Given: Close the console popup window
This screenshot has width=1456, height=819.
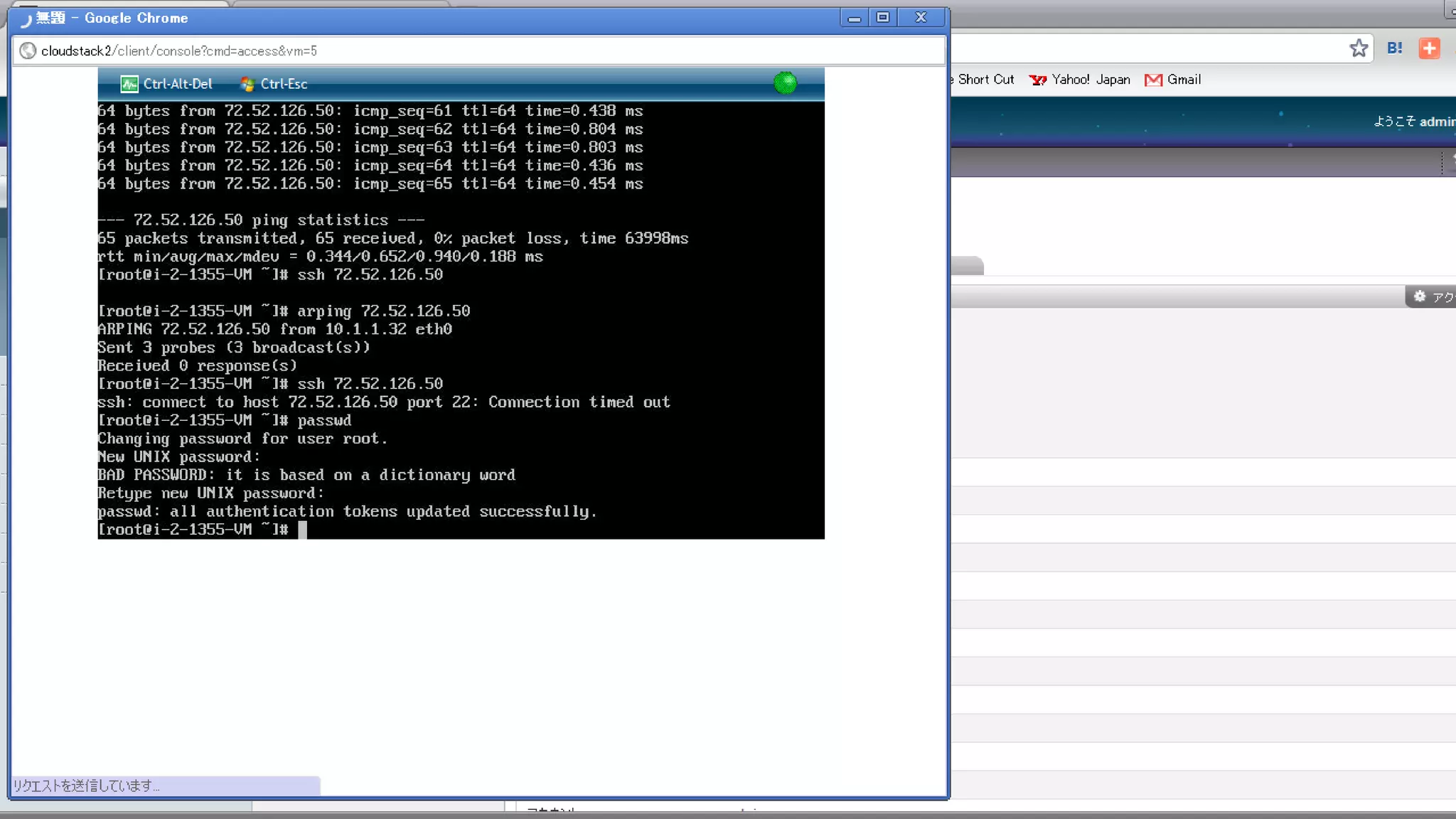Looking at the screenshot, I should tap(921, 18).
